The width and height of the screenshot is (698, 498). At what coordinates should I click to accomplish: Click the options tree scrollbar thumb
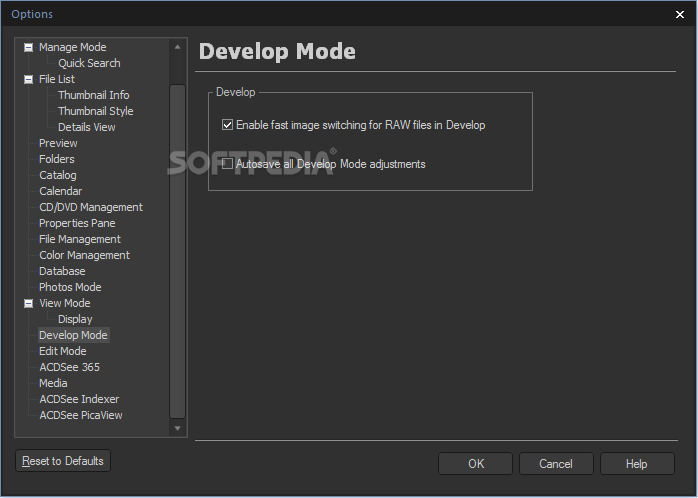[x=178, y=251]
